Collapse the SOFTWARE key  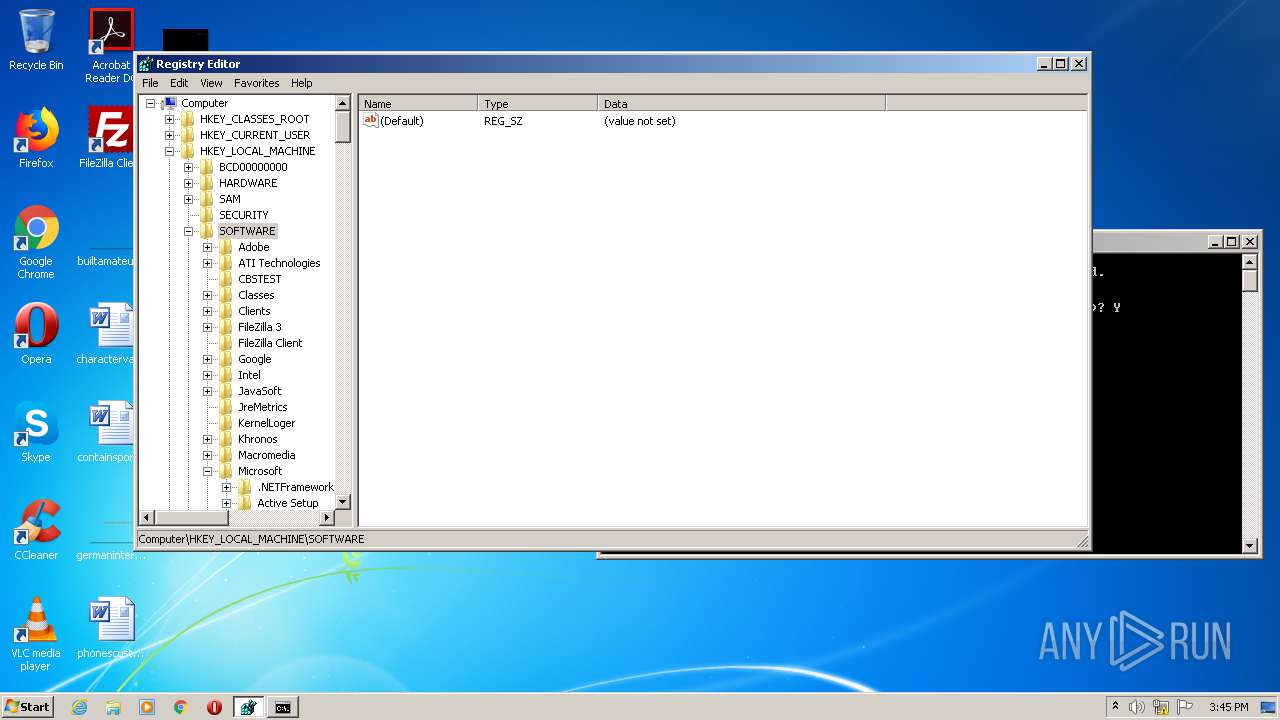click(188, 231)
